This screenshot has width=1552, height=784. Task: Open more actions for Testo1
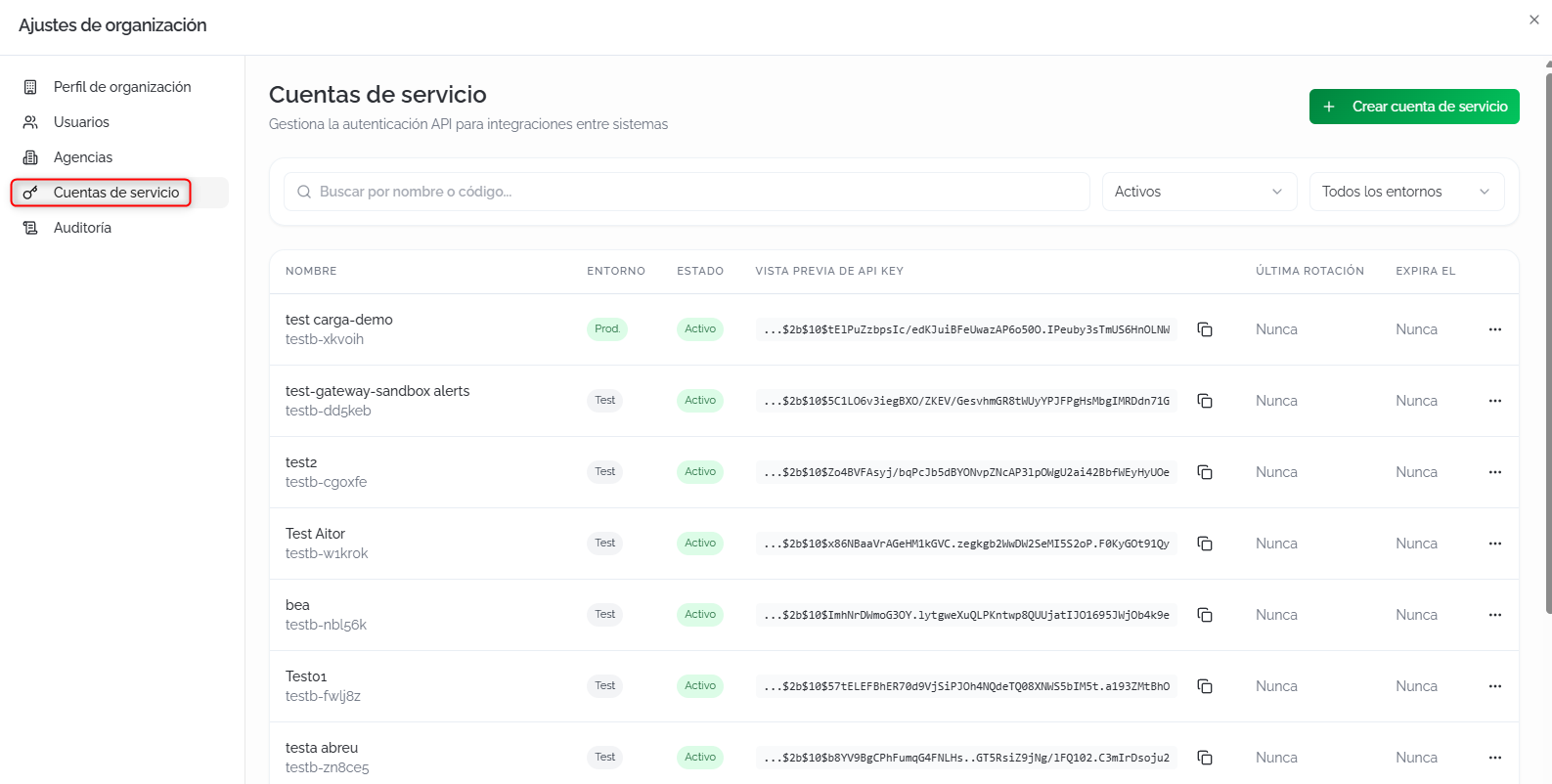[x=1494, y=686]
